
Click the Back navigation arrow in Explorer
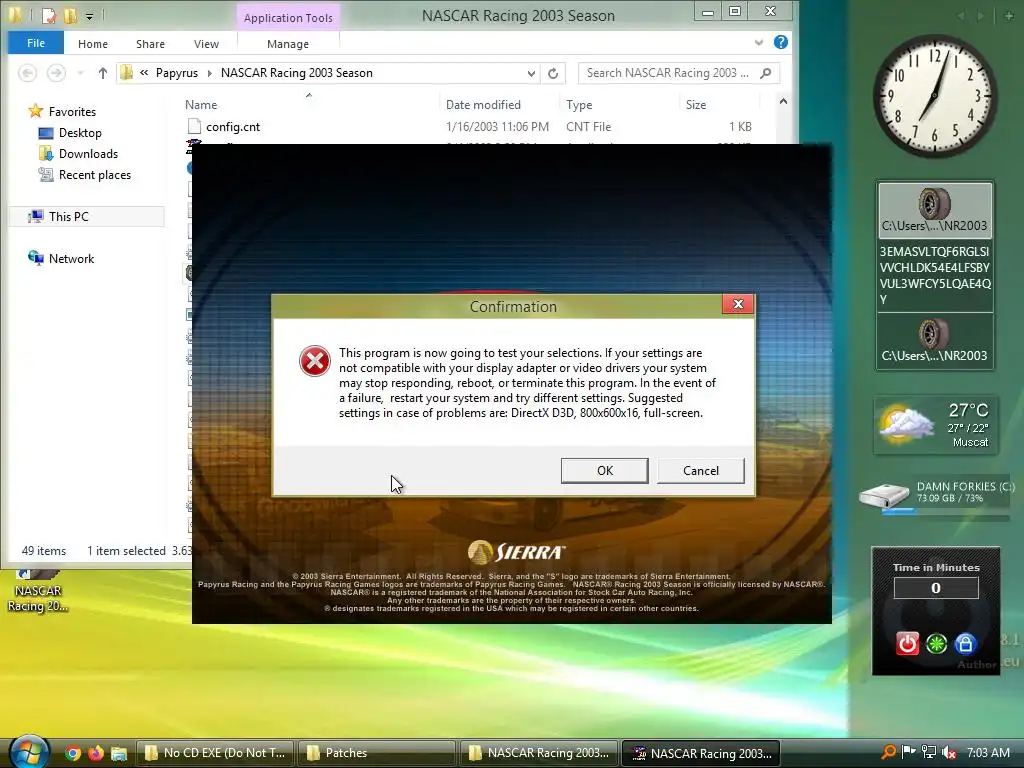[27, 72]
